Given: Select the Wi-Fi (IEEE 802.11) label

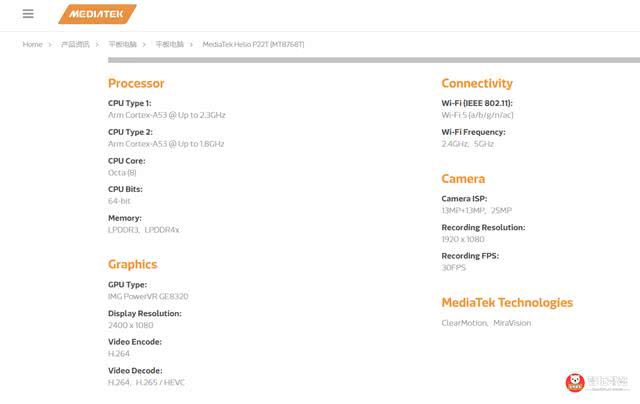Looking at the screenshot, I should click(477, 103).
